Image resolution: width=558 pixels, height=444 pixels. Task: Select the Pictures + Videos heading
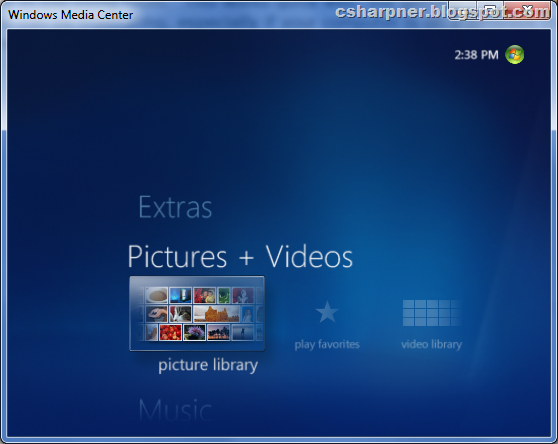240,257
